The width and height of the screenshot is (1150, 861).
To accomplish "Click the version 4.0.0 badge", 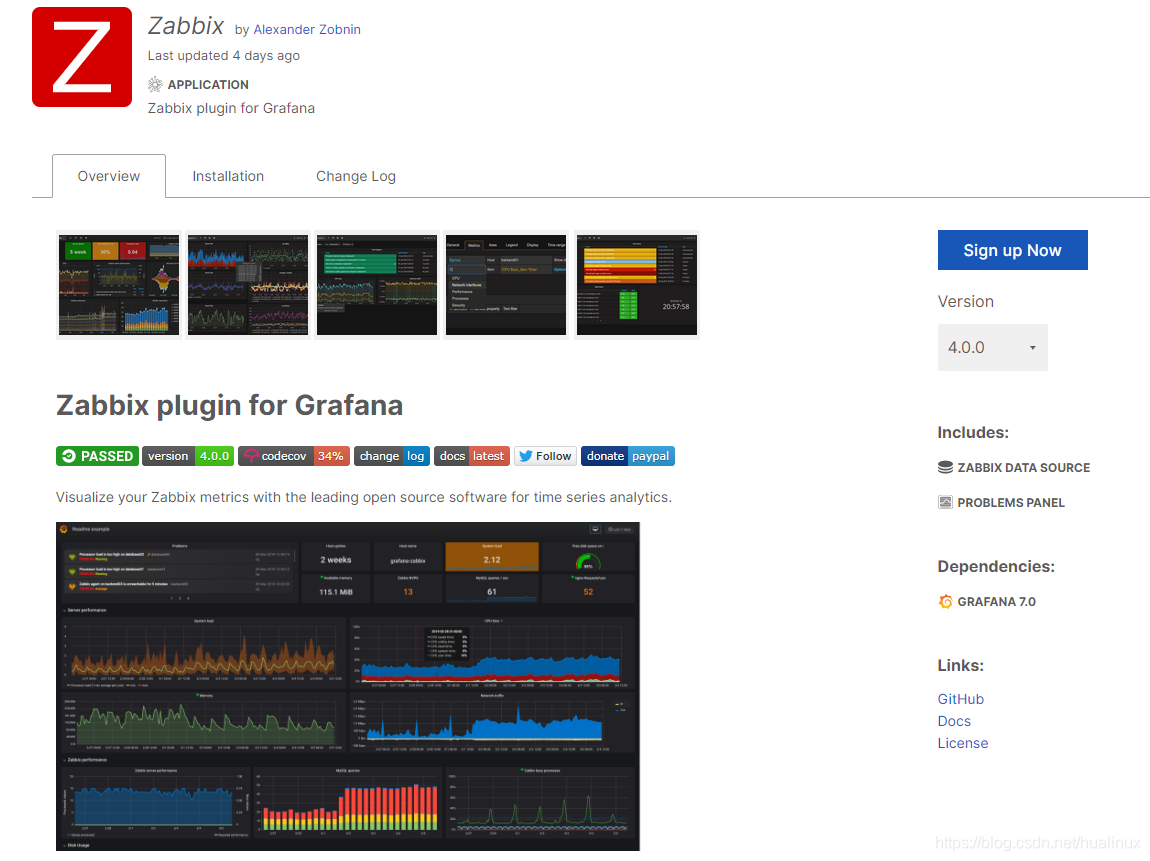I will [x=188, y=456].
